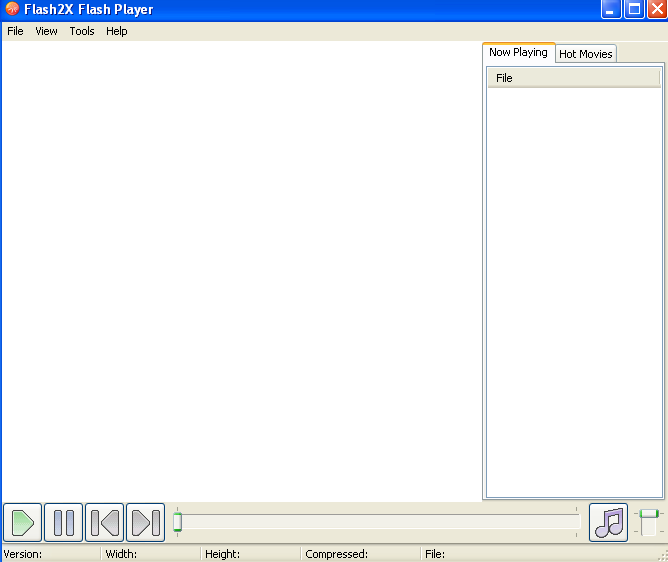
Task: Open the Tools menu
Action: pos(82,31)
